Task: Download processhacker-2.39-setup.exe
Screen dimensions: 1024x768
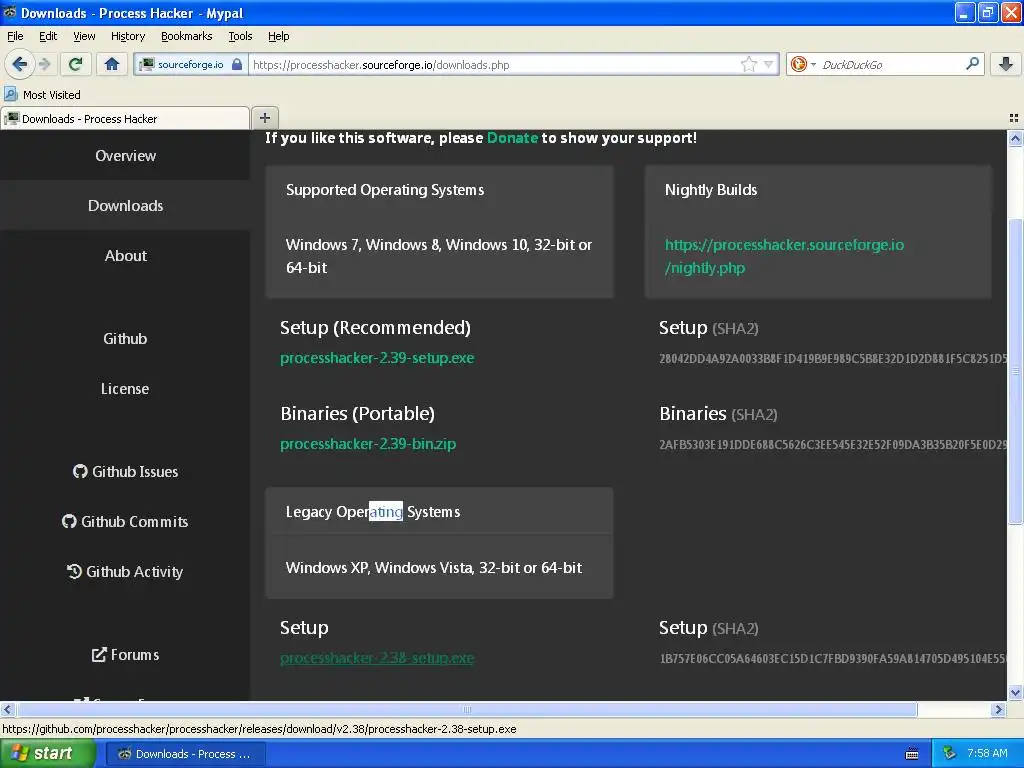Action: pos(377,358)
